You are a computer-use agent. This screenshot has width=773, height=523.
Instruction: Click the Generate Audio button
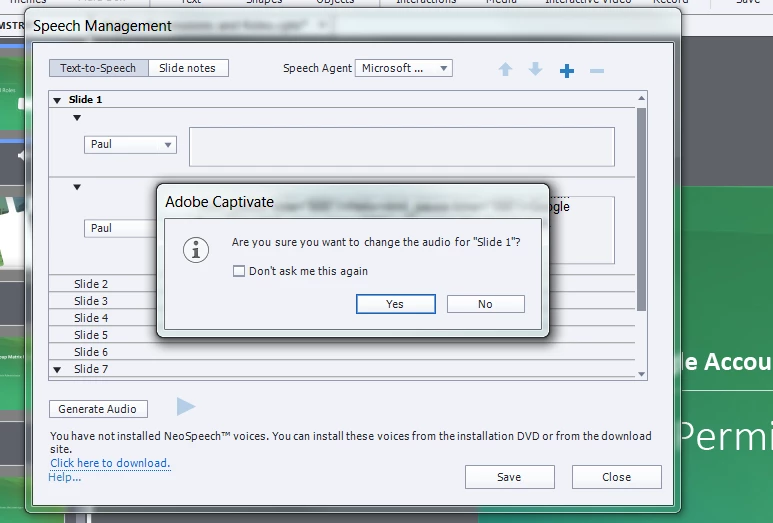(x=98, y=409)
